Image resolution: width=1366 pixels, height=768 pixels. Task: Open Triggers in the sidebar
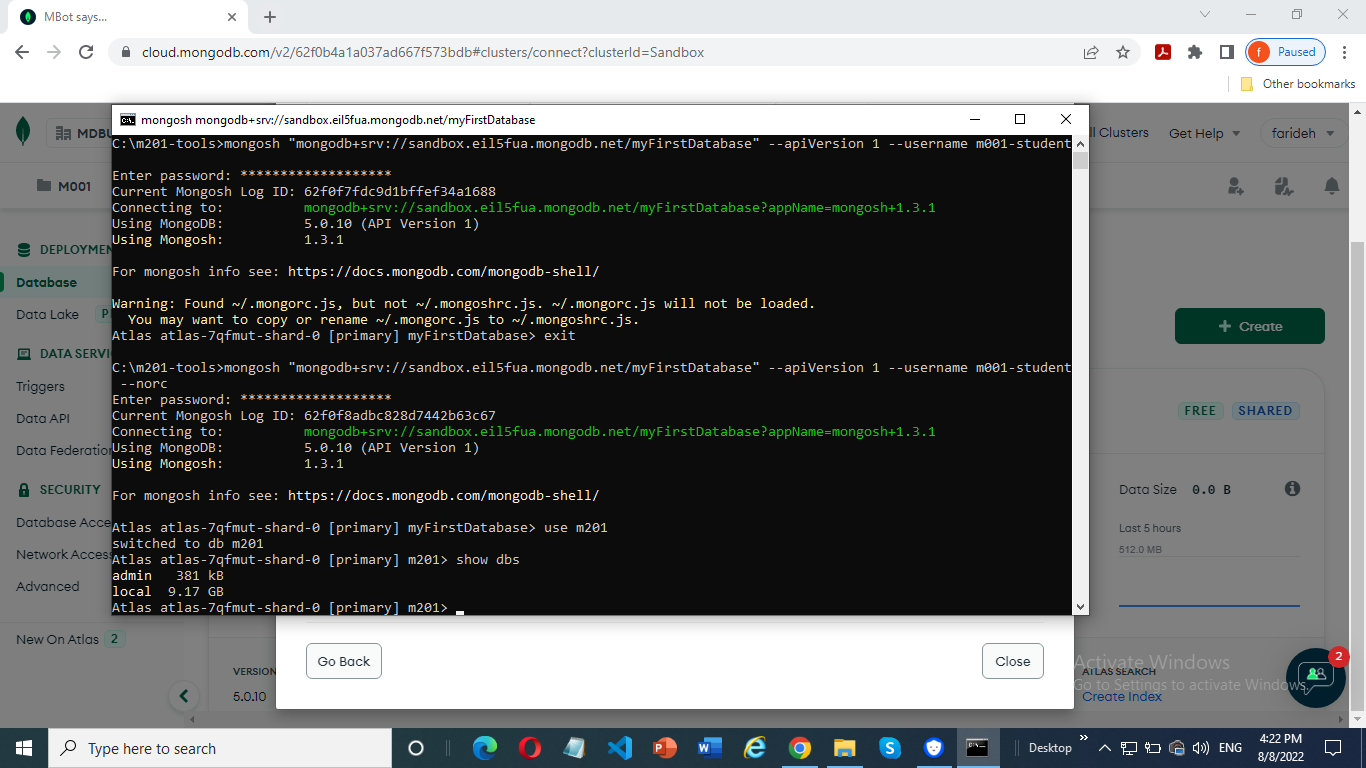pos(40,386)
